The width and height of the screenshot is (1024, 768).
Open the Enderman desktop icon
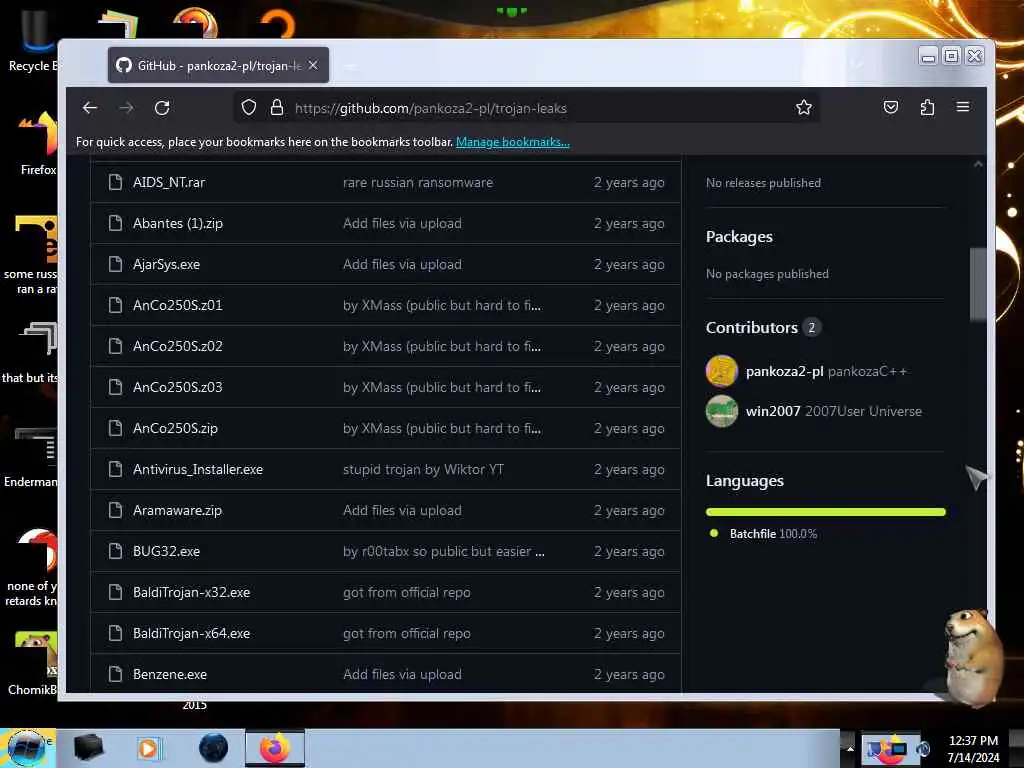[x=31, y=457]
